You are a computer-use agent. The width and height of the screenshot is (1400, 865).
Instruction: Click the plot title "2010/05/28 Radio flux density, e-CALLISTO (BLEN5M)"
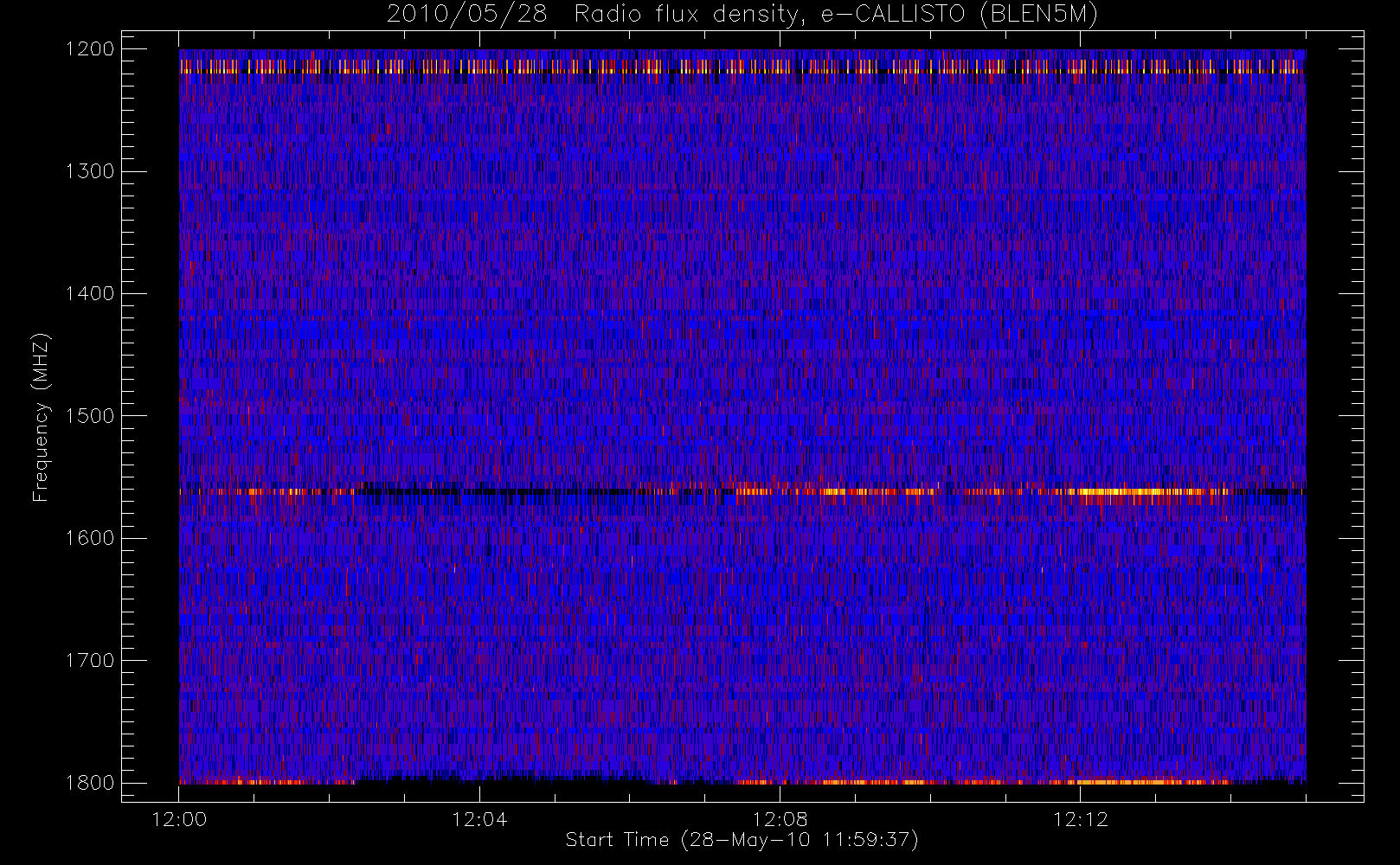(742, 15)
